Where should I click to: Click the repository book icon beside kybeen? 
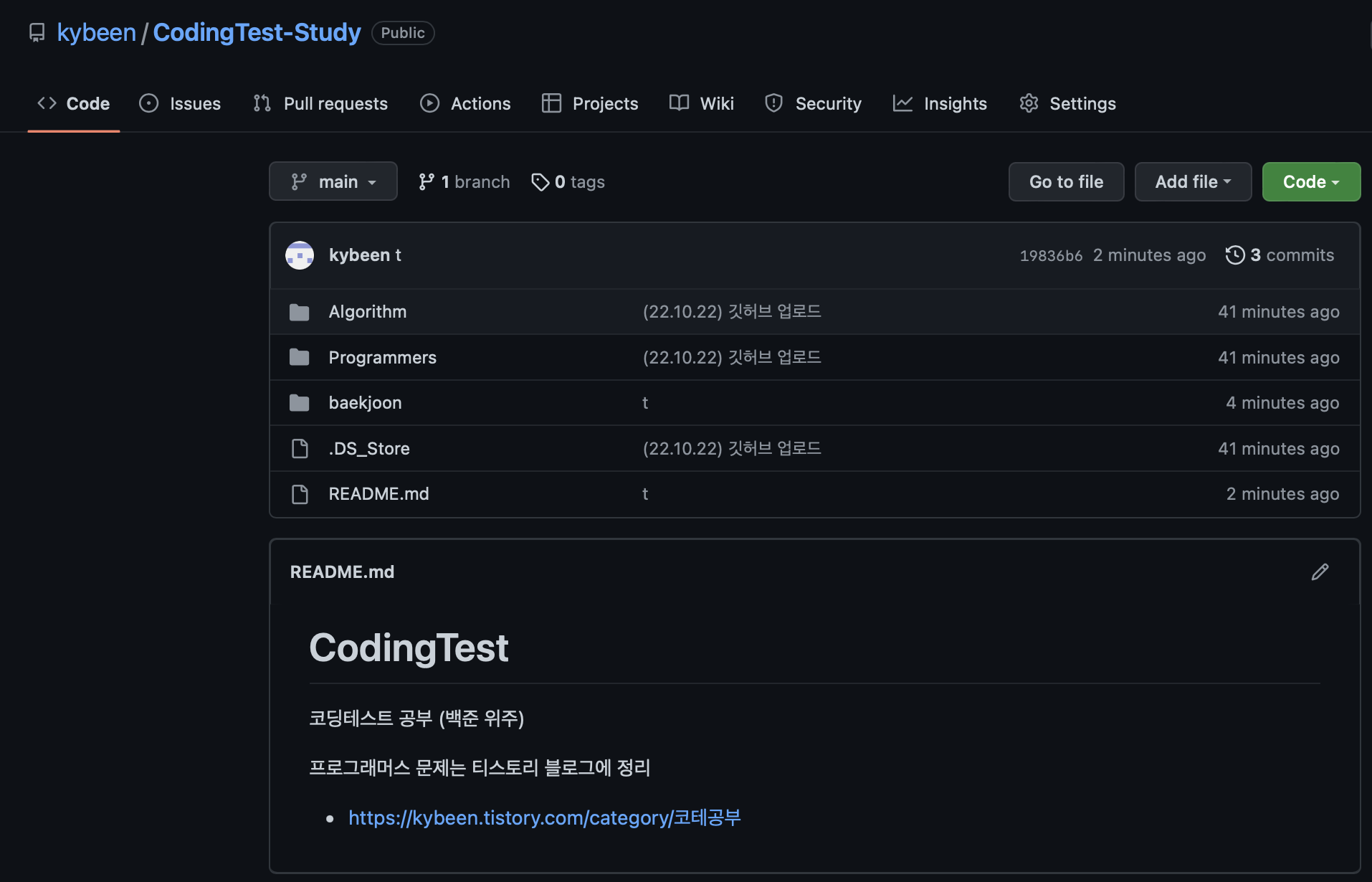coord(37,33)
